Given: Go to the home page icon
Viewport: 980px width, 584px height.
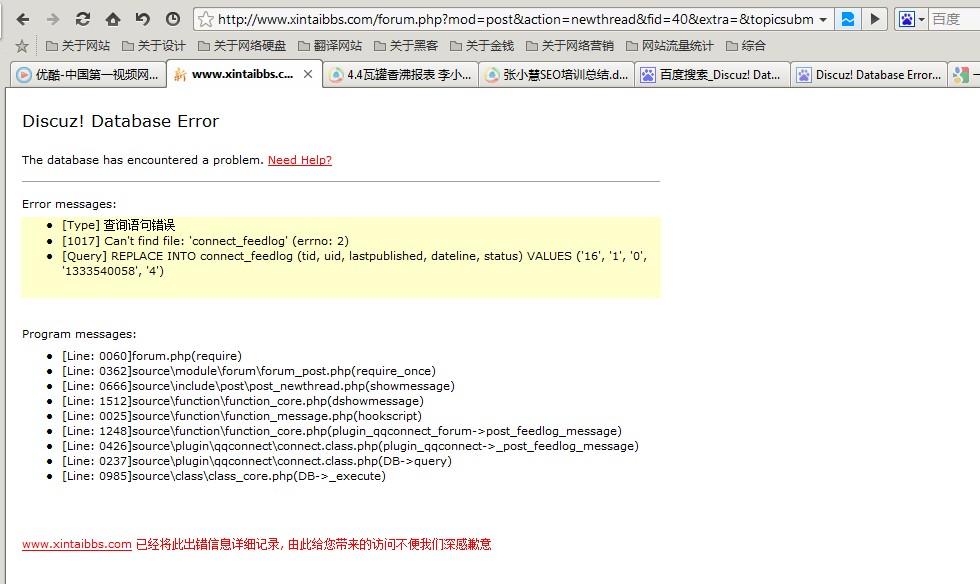Looking at the screenshot, I should (x=113, y=19).
